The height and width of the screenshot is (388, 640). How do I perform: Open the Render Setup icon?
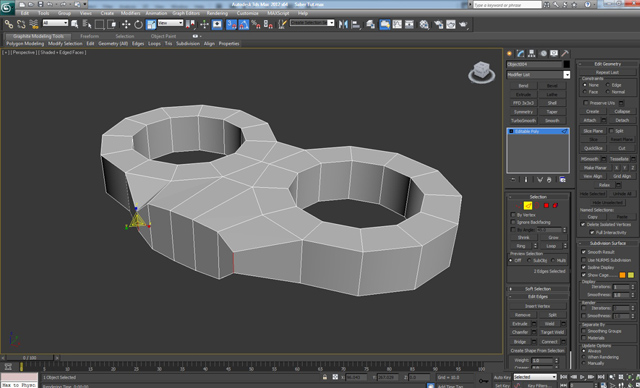[x=439, y=24]
